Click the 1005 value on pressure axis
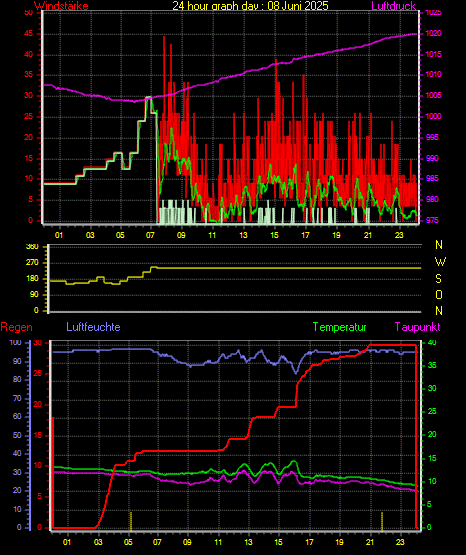Image resolution: width=466 pixels, height=555 pixels. [x=433, y=95]
